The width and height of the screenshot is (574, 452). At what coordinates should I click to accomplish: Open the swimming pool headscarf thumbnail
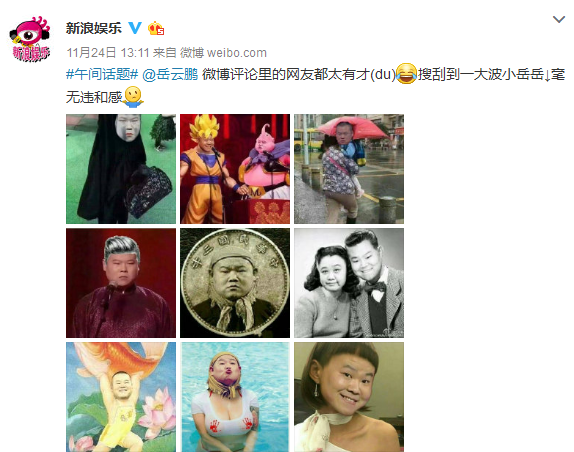pos(235,397)
